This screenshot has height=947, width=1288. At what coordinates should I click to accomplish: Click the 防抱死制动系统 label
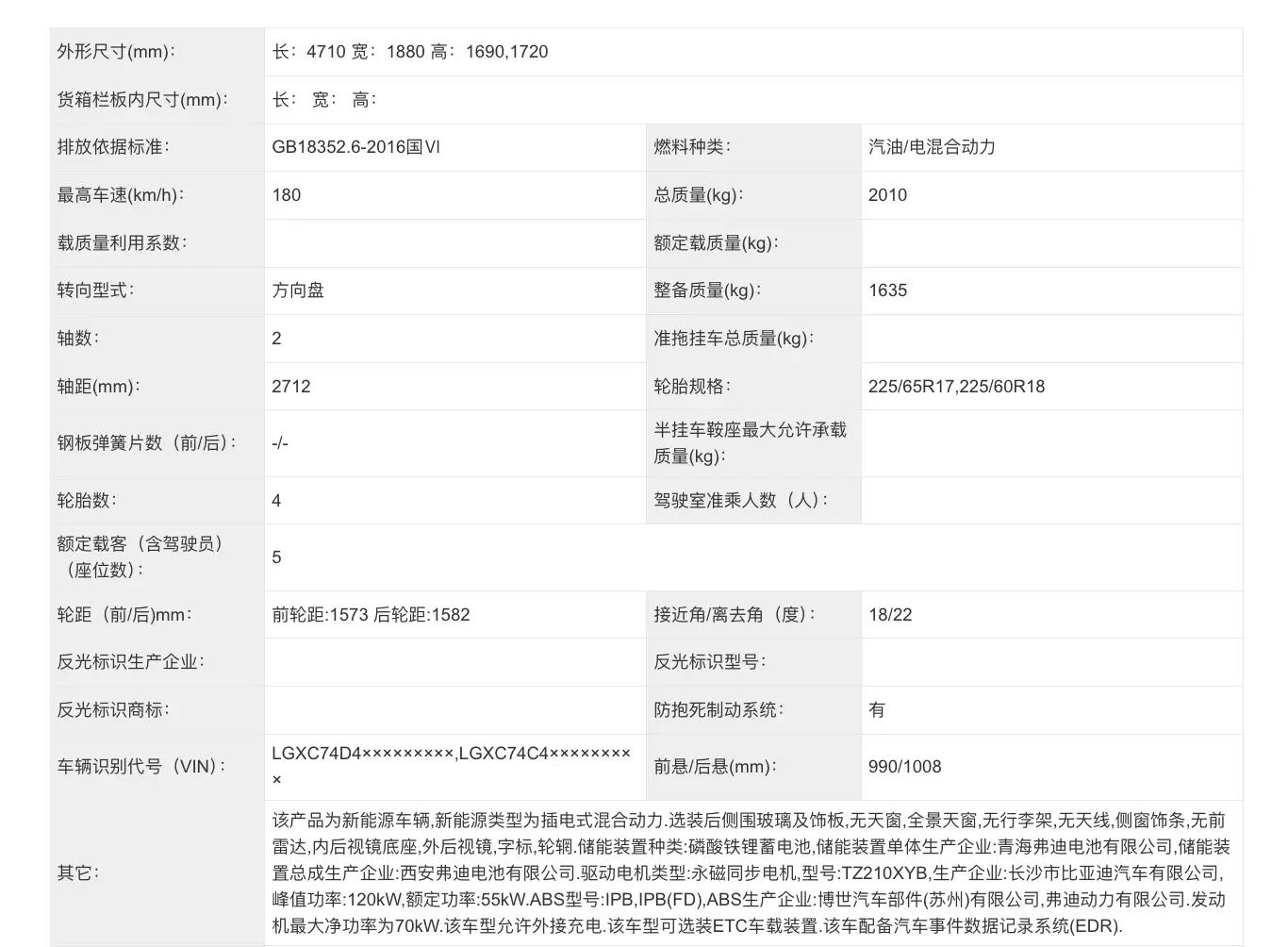(x=718, y=710)
